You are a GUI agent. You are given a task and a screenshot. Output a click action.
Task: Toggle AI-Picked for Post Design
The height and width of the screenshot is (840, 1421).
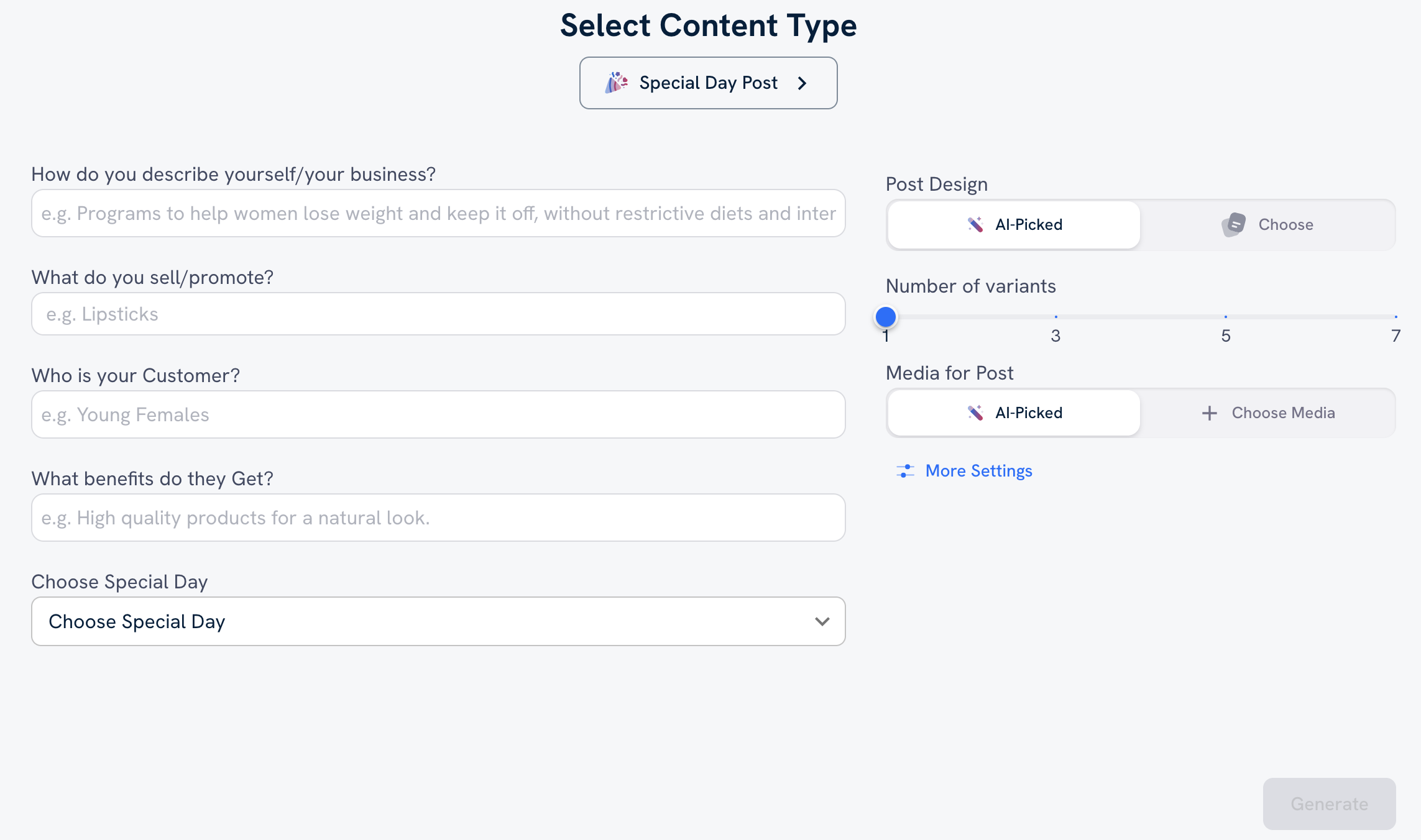[x=1013, y=224]
